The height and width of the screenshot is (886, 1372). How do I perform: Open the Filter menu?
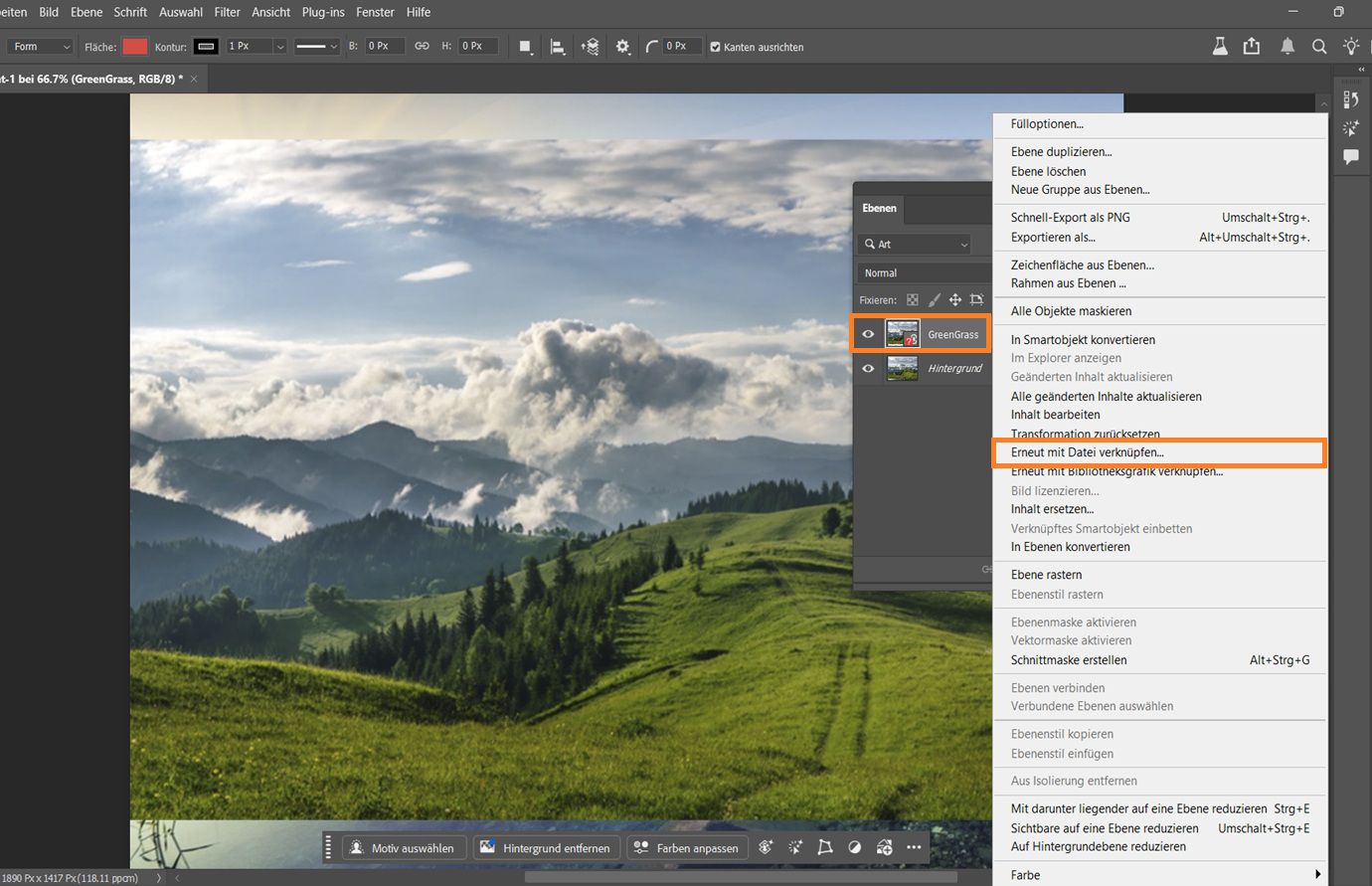227,12
